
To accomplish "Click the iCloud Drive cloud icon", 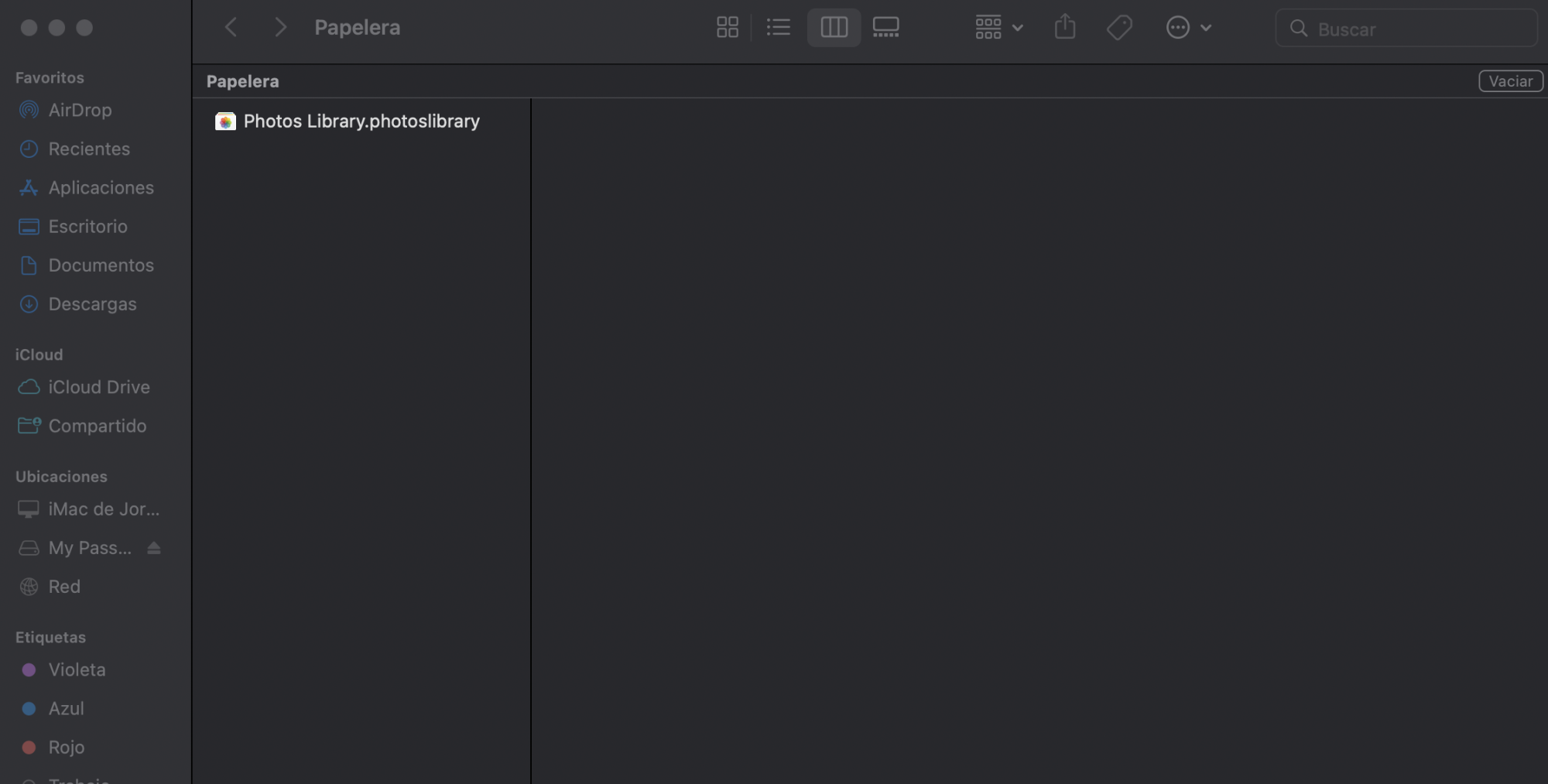I will click(29, 387).
